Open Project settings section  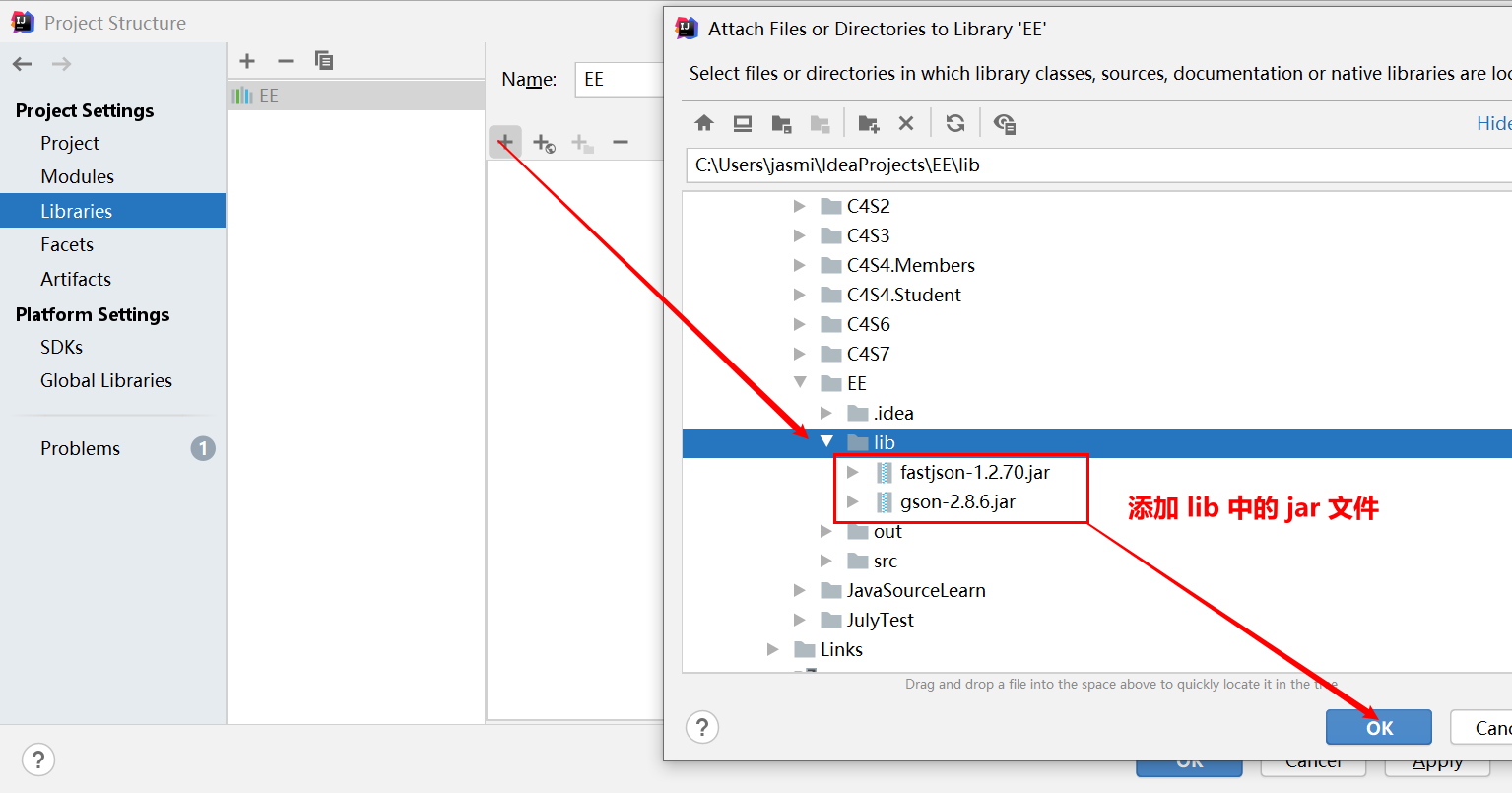[70, 143]
